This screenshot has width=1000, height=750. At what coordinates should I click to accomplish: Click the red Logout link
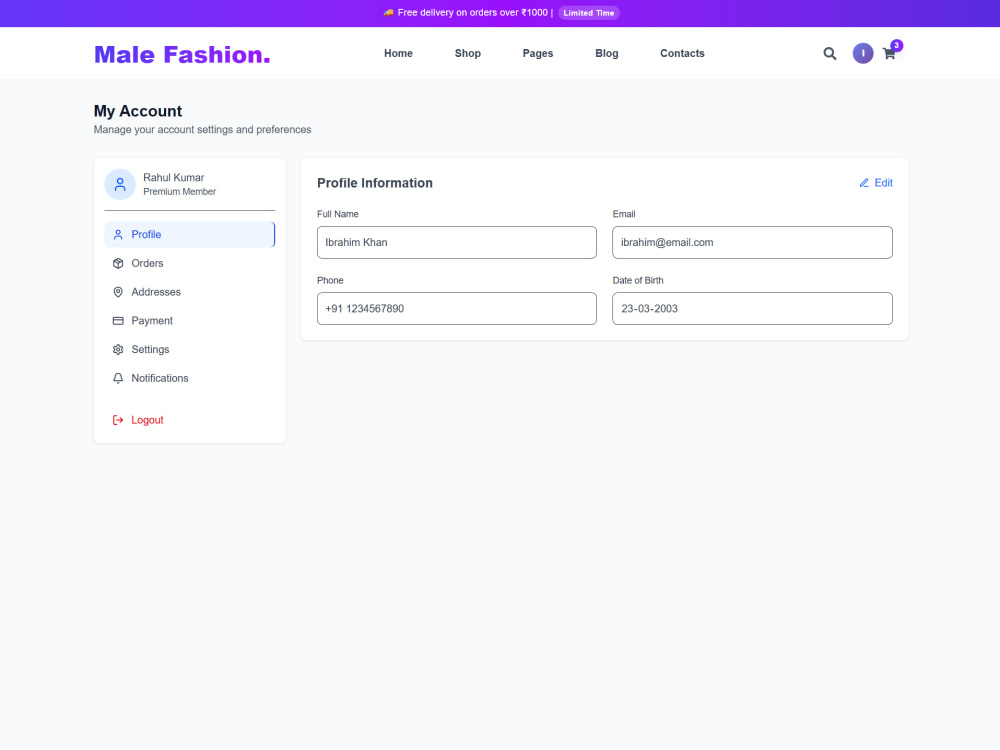pyautogui.click(x=189, y=420)
